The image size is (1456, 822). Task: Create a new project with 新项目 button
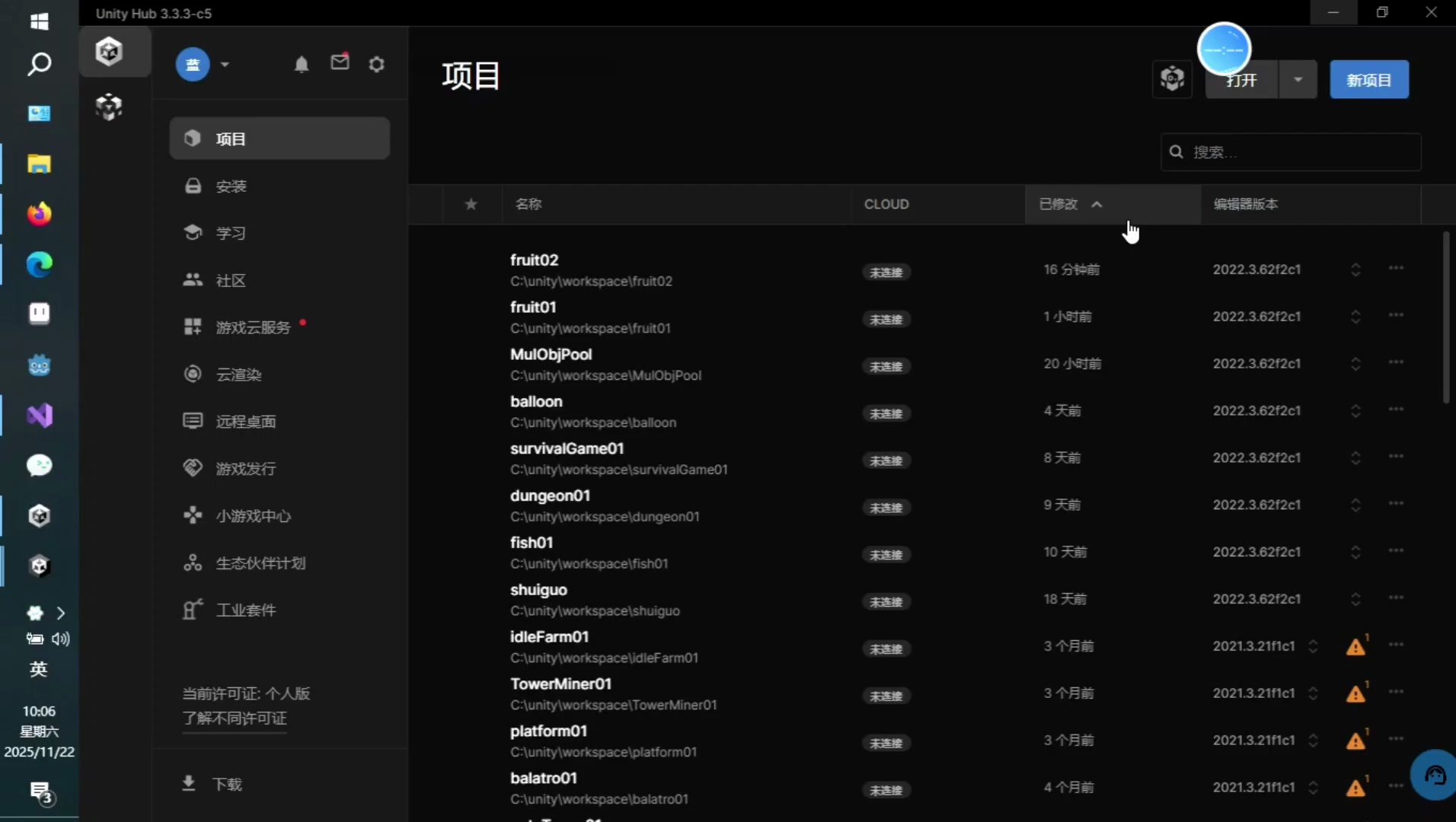[1369, 79]
